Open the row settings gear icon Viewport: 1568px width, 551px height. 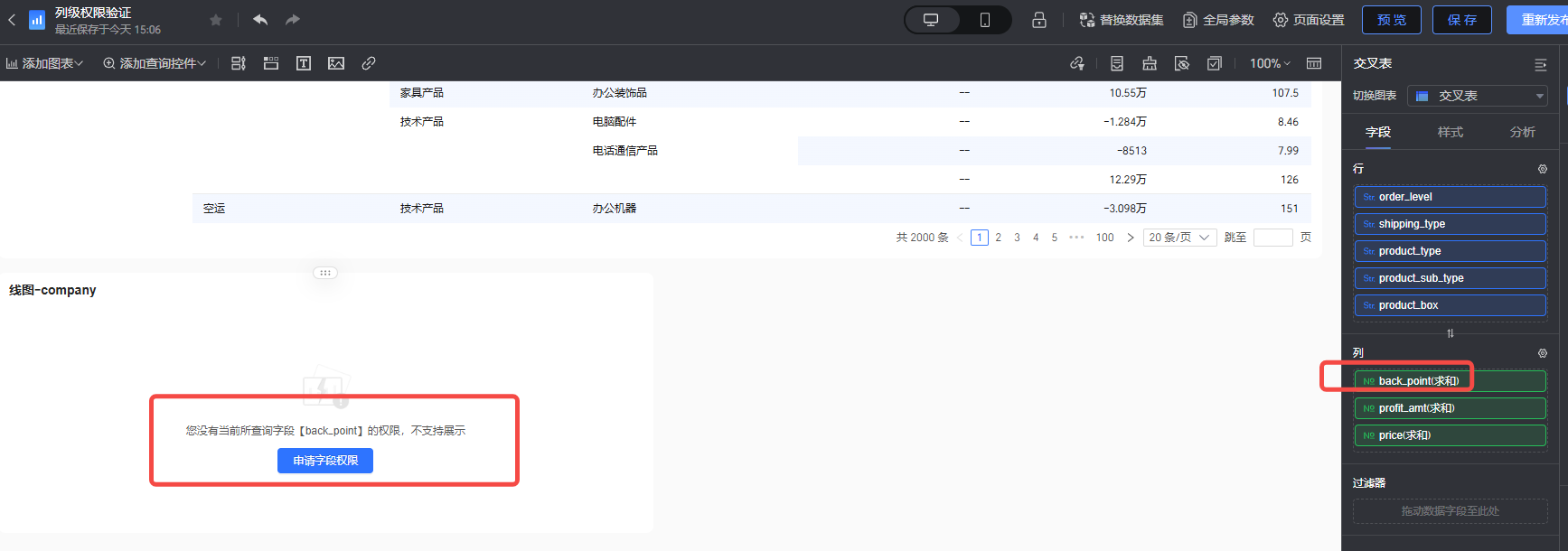tap(1543, 169)
